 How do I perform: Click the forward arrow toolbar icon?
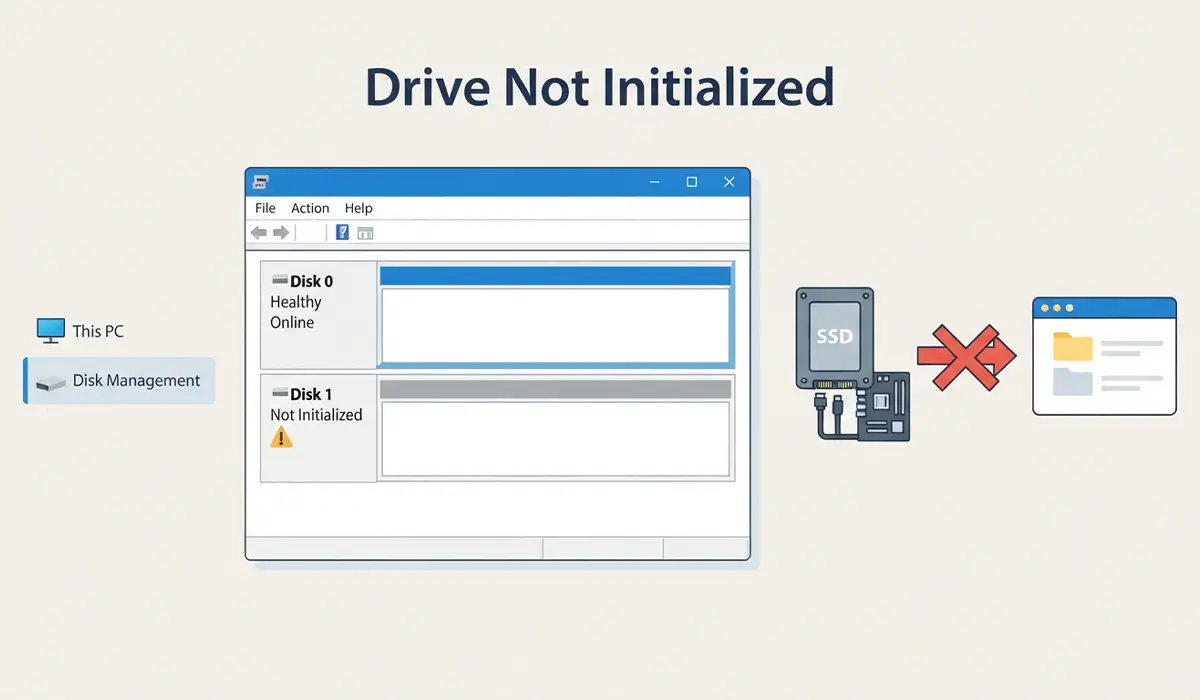pos(281,233)
